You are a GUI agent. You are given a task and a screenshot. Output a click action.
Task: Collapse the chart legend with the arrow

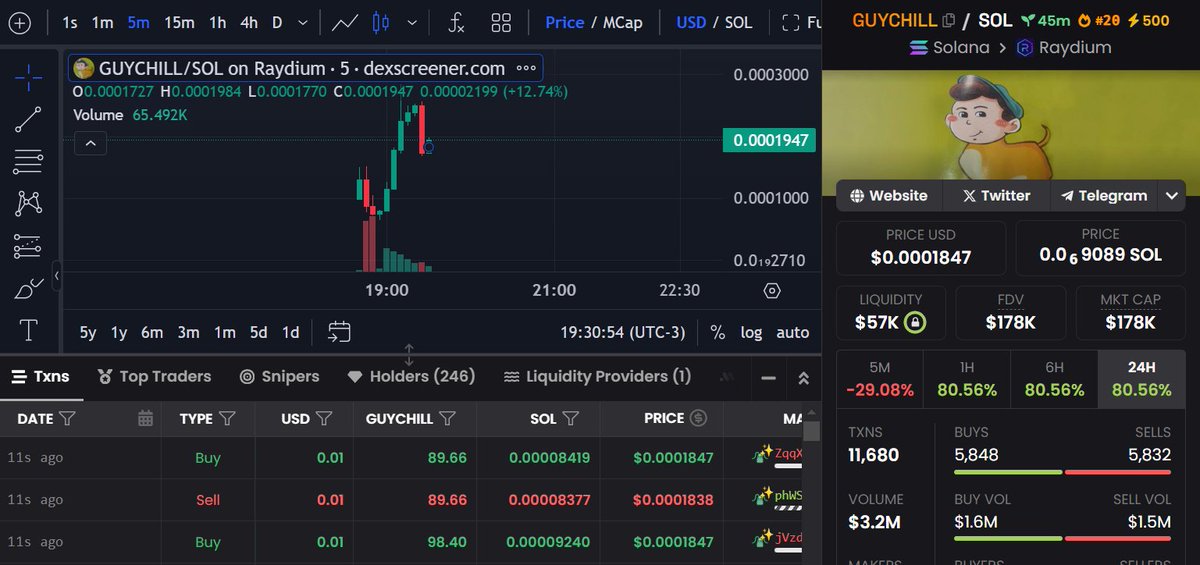pos(90,144)
